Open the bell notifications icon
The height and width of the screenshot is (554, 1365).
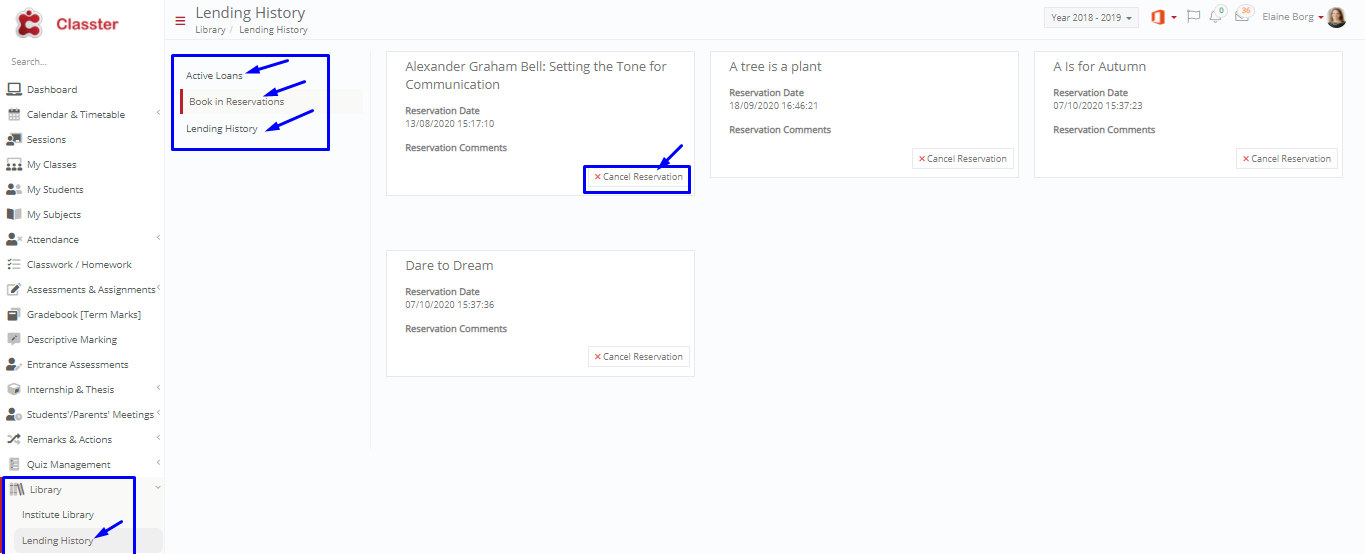point(1216,16)
